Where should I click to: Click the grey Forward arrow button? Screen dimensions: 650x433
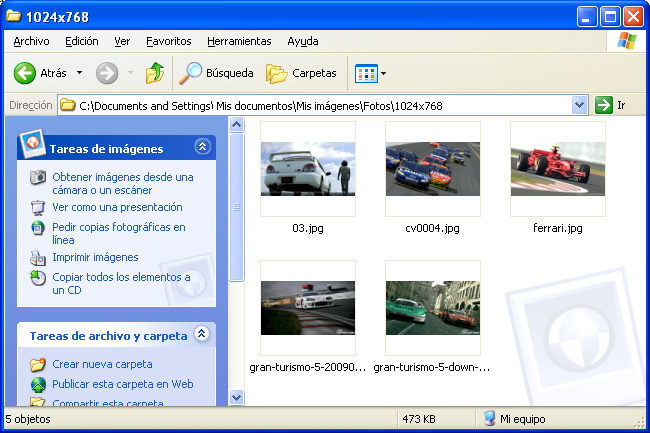pos(107,73)
